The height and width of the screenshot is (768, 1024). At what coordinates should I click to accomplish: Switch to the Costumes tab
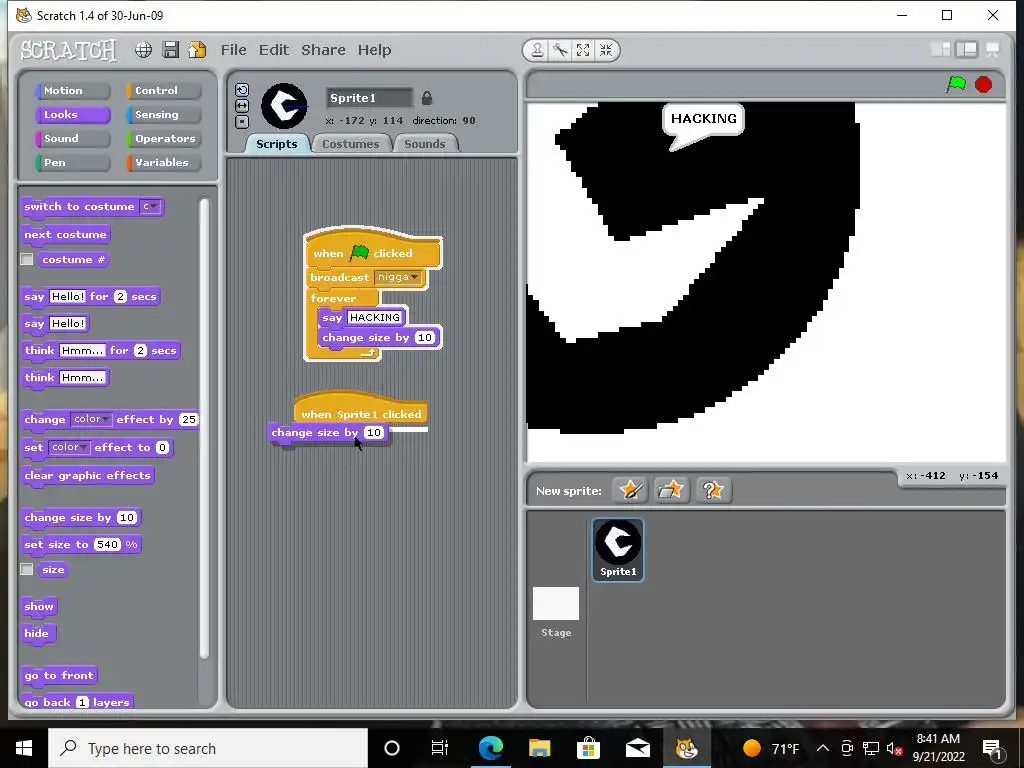click(351, 144)
